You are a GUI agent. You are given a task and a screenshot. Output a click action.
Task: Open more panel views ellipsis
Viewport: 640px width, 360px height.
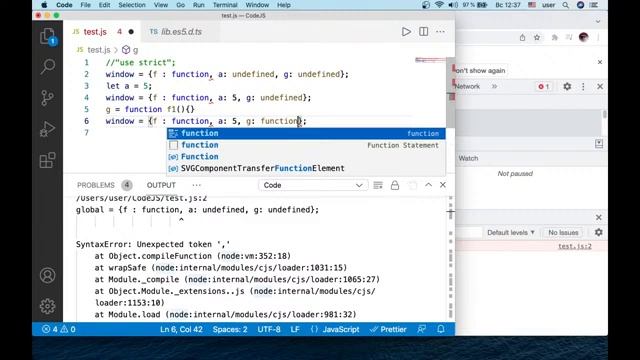point(196,185)
